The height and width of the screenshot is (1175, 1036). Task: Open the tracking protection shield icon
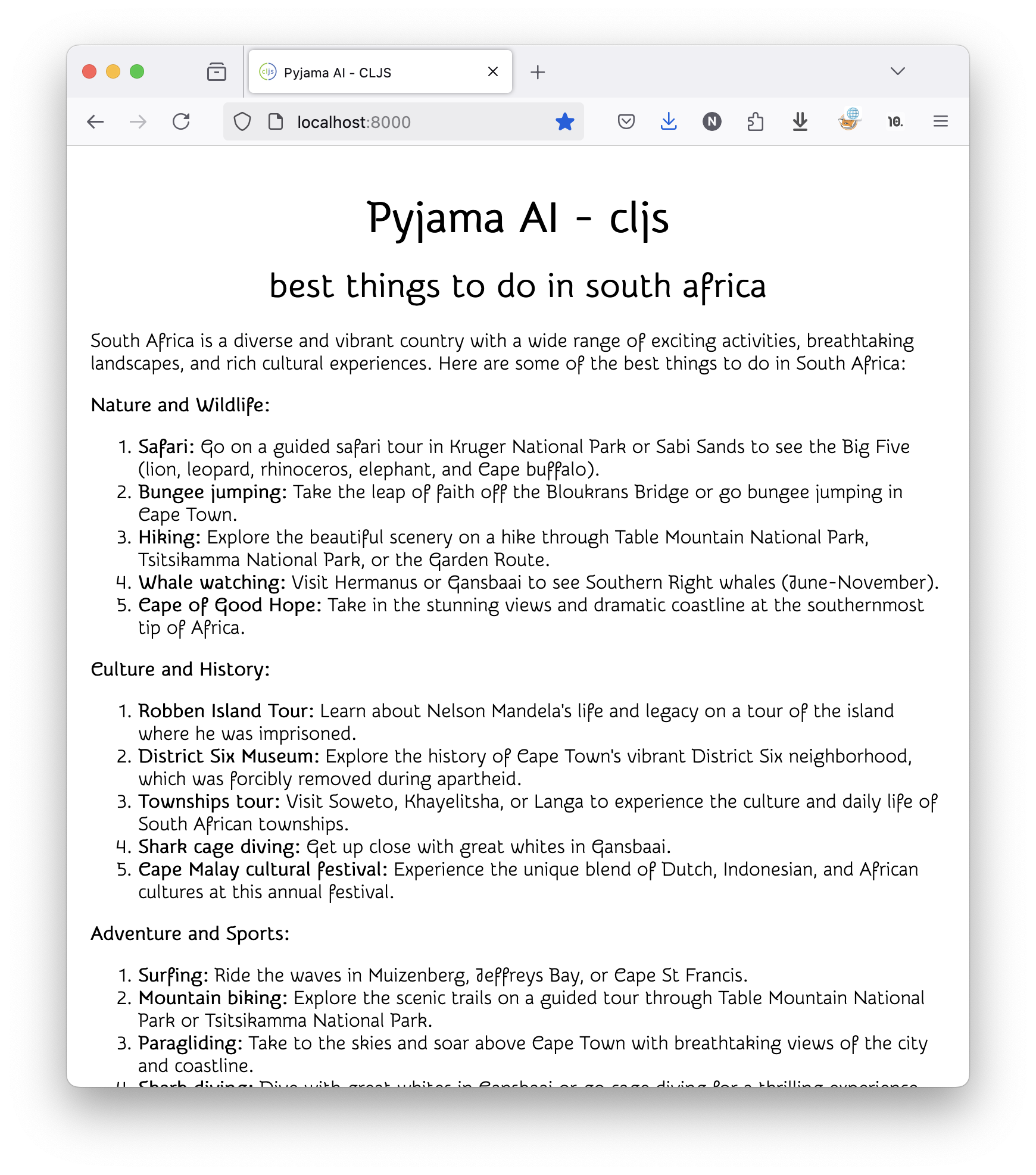(242, 122)
